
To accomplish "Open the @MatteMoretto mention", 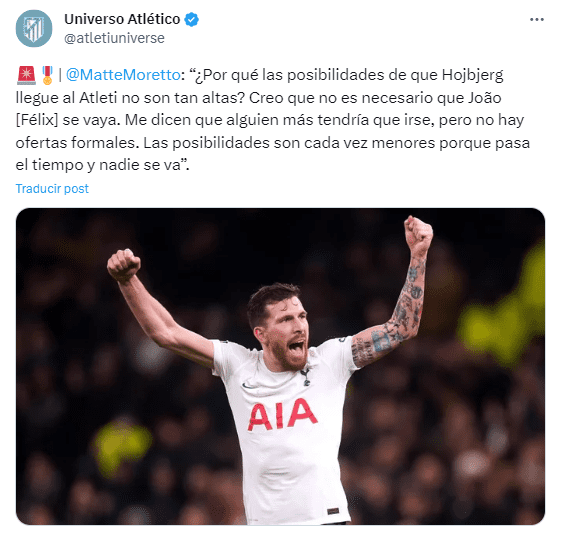I will tap(123, 75).
